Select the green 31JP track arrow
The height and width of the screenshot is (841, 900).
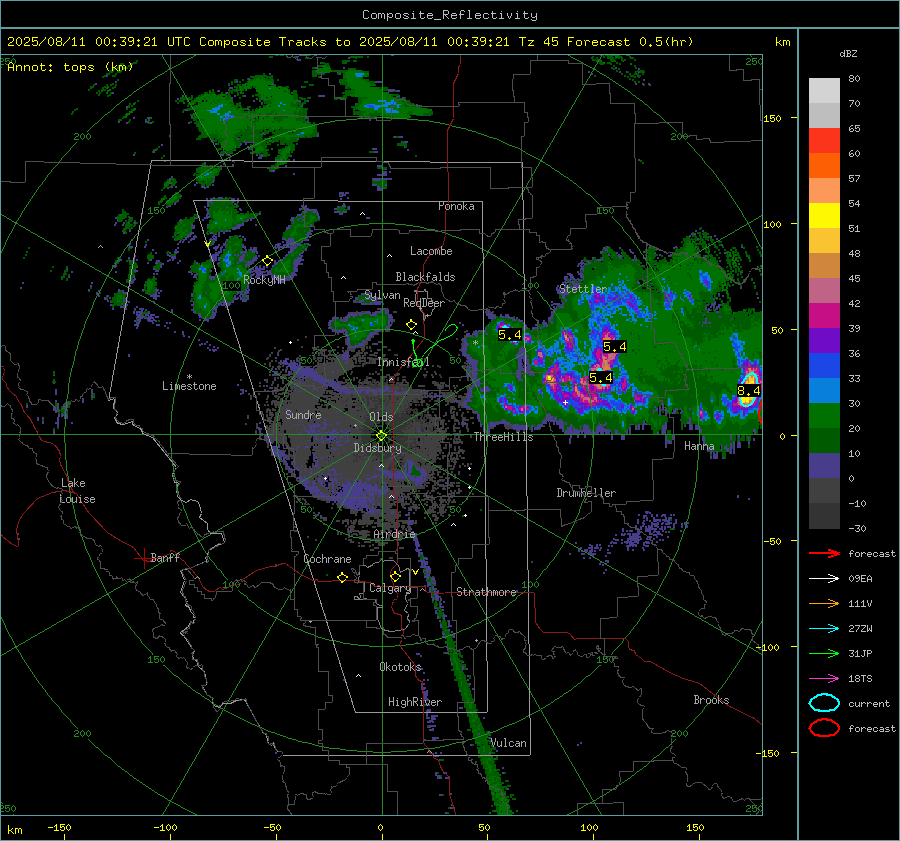[x=824, y=653]
